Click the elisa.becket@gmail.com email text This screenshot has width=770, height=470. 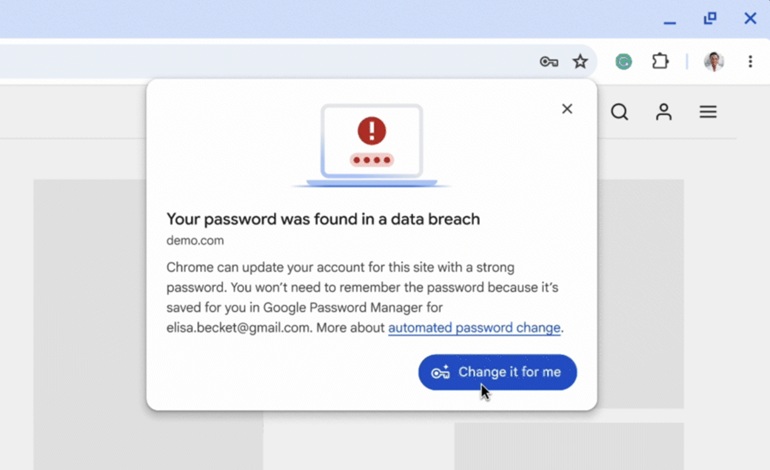click(x=238, y=328)
